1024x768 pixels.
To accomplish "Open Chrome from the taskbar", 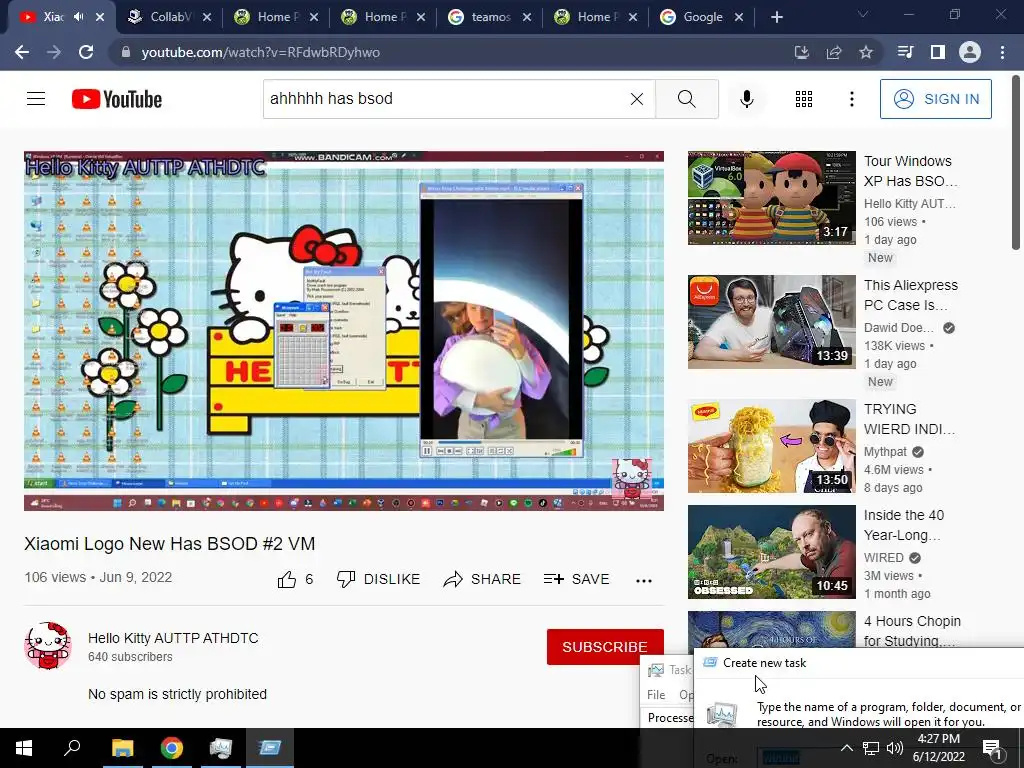I will 172,748.
